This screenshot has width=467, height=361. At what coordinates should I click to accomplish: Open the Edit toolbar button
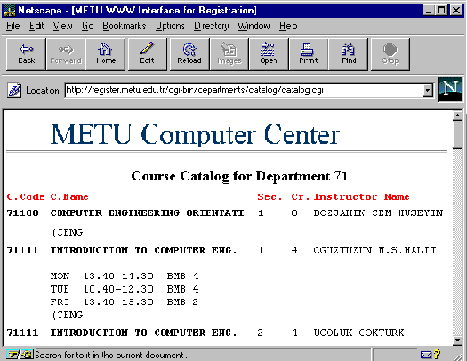tap(147, 54)
